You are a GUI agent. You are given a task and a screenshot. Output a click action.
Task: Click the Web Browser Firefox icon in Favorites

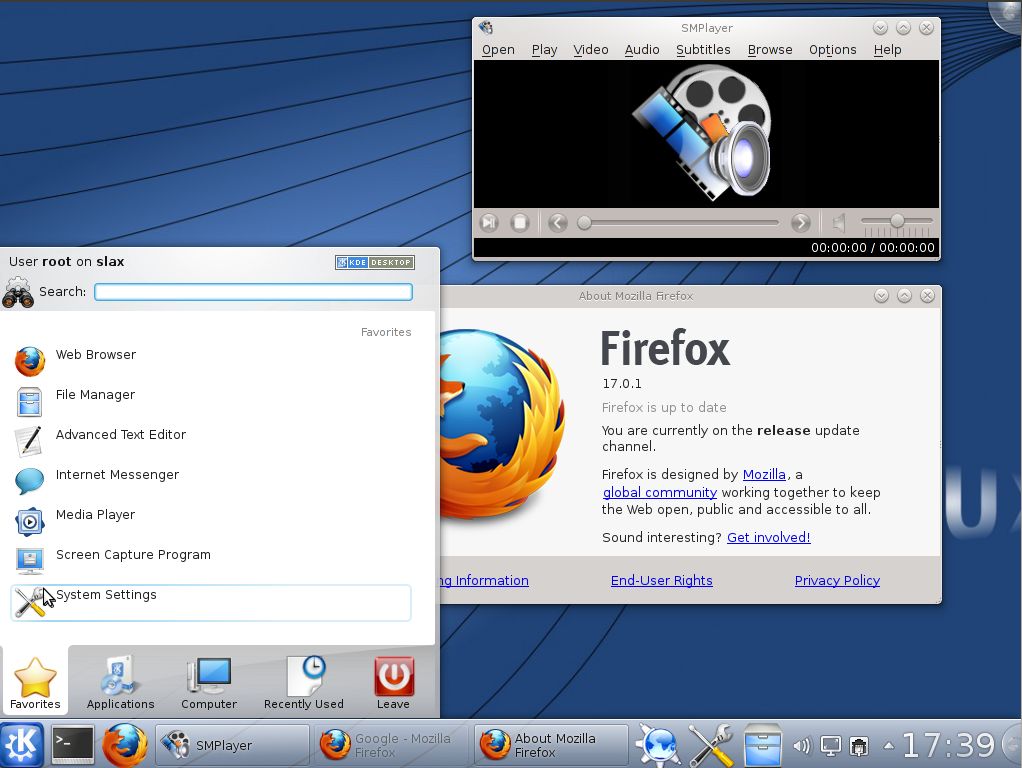click(x=29, y=361)
